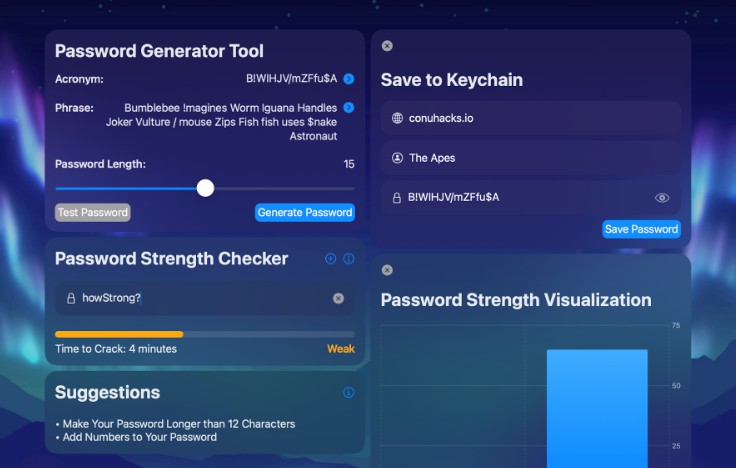Click the Generate Password button
The width and height of the screenshot is (736, 468).
pos(305,212)
